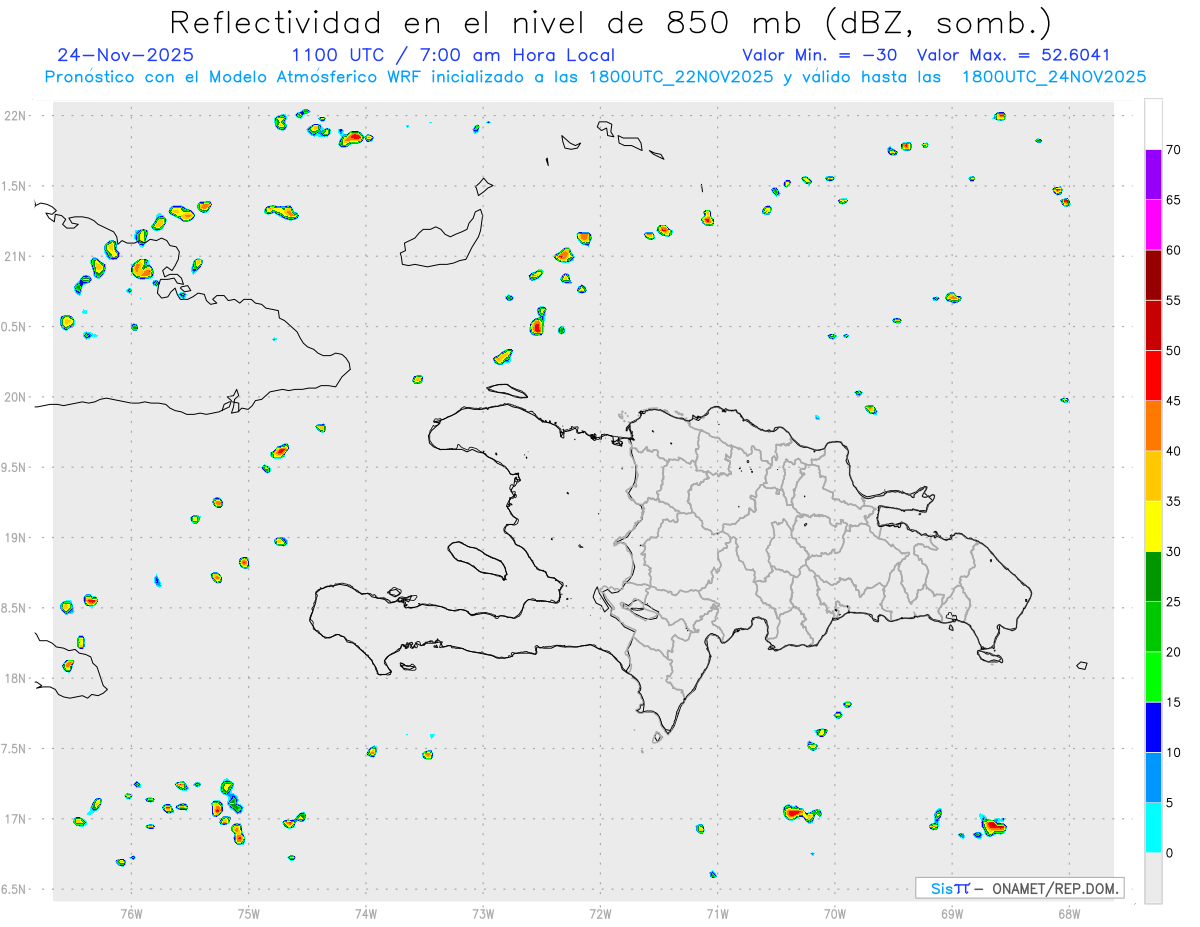This screenshot has width=1200, height=927.
Task: Click the yellow 30–35 dBZ color band
Action: coord(1153,526)
